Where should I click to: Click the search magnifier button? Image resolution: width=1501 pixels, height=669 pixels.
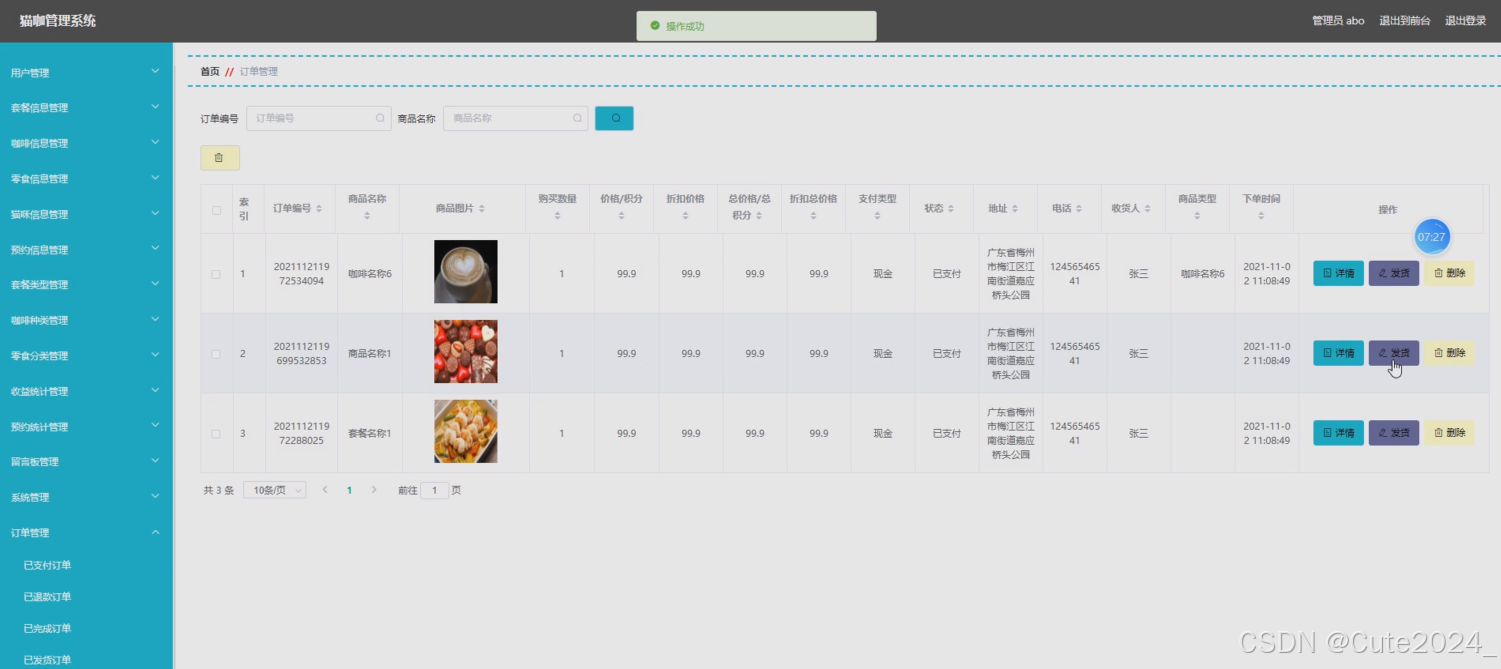(x=614, y=118)
